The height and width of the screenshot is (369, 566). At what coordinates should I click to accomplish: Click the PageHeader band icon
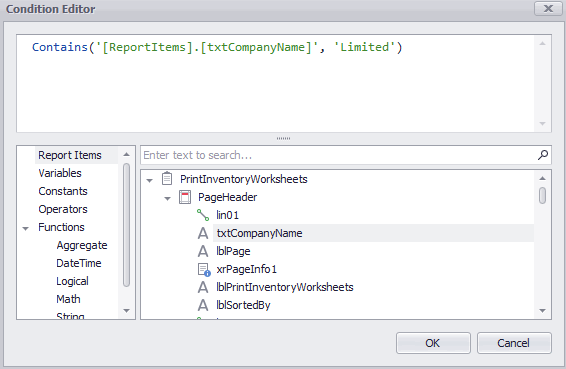click(185, 197)
